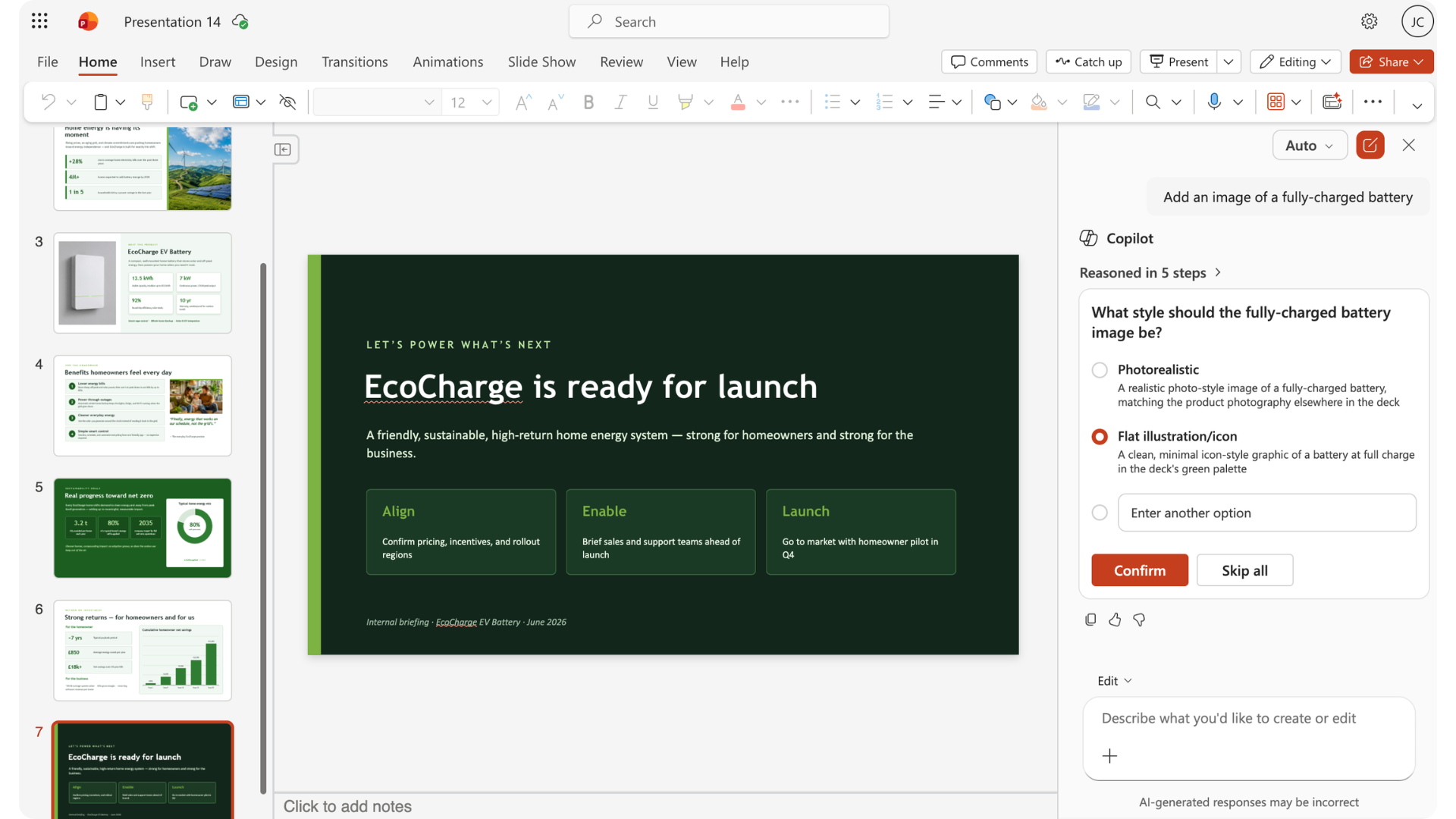Open the Comments pane

click(x=989, y=61)
